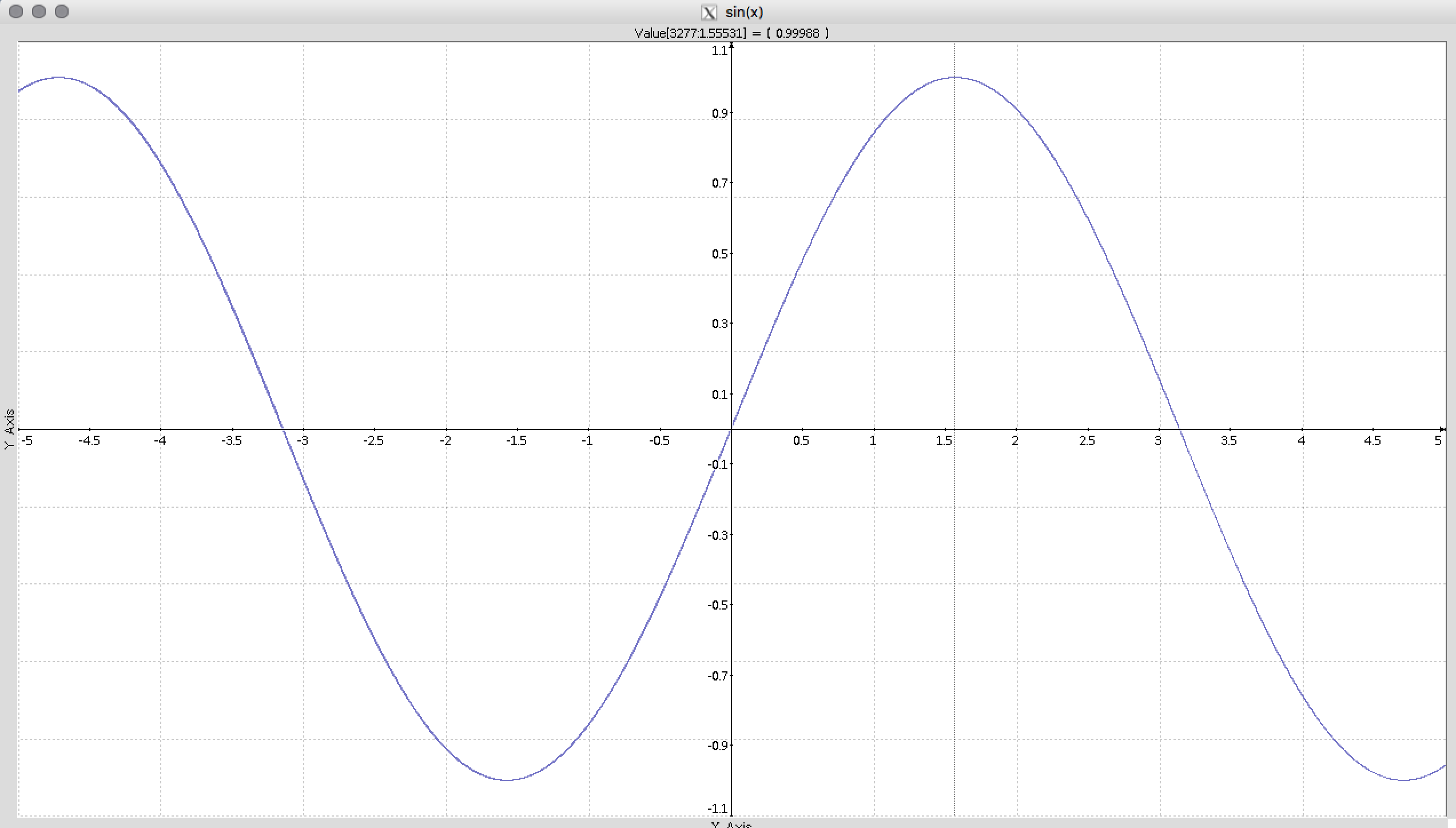Screen dimensions: 1456x828
Task: Click the curve's zero crossing near x 3
Action: (1180, 429)
